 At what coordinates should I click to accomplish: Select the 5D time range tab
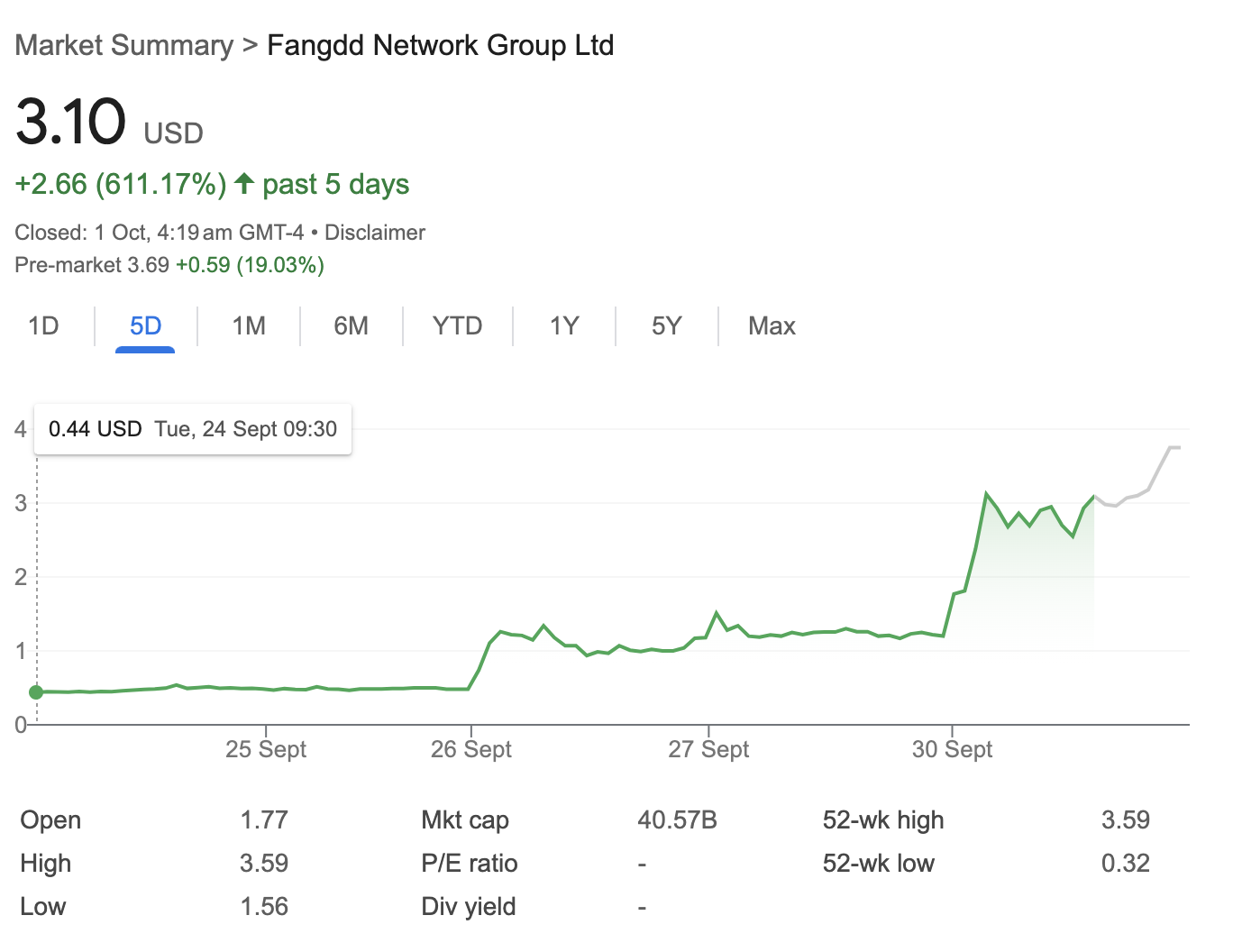pyautogui.click(x=145, y=325)
